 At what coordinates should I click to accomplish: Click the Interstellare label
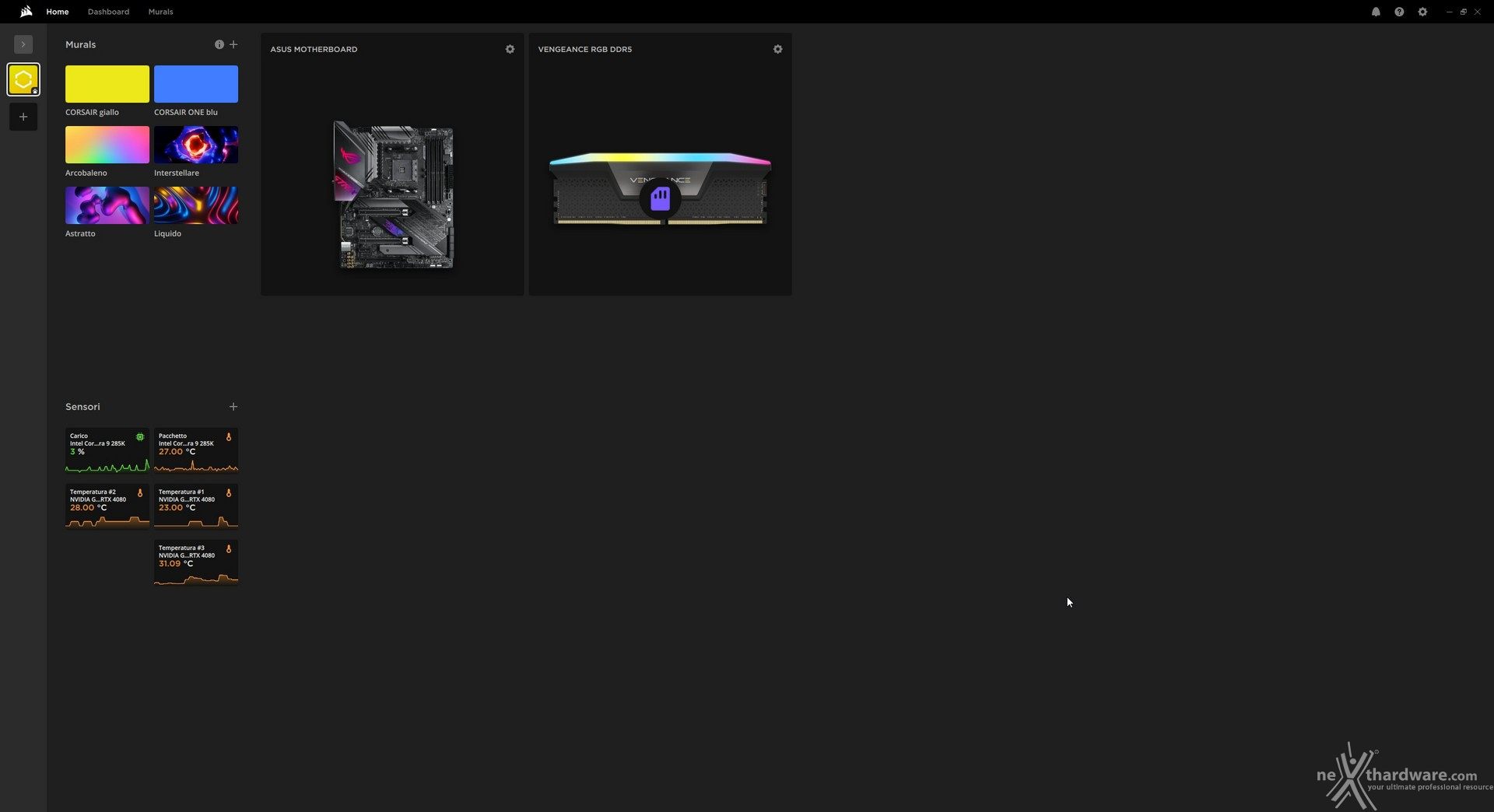click(177, 173)
